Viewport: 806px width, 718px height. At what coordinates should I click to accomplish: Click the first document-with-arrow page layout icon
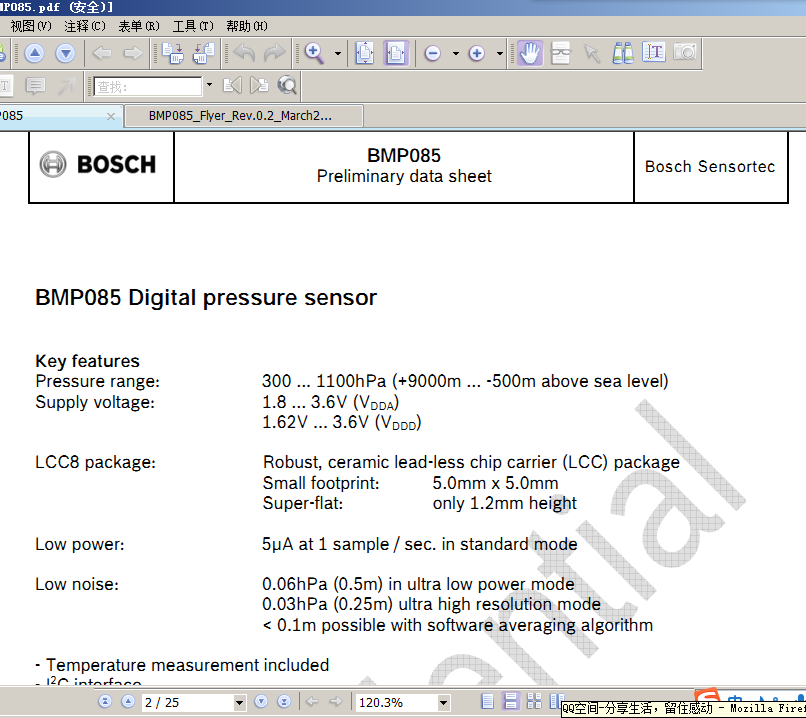(173, 53)
